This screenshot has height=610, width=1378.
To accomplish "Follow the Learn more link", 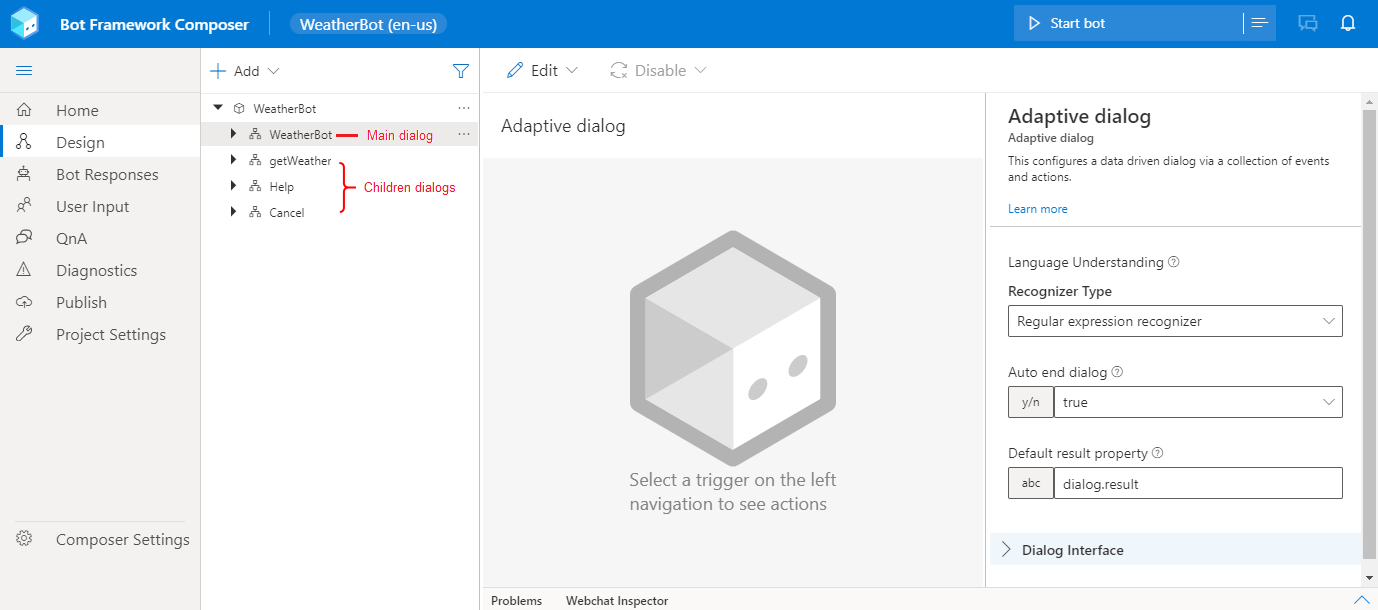I will pos(1038,209).
